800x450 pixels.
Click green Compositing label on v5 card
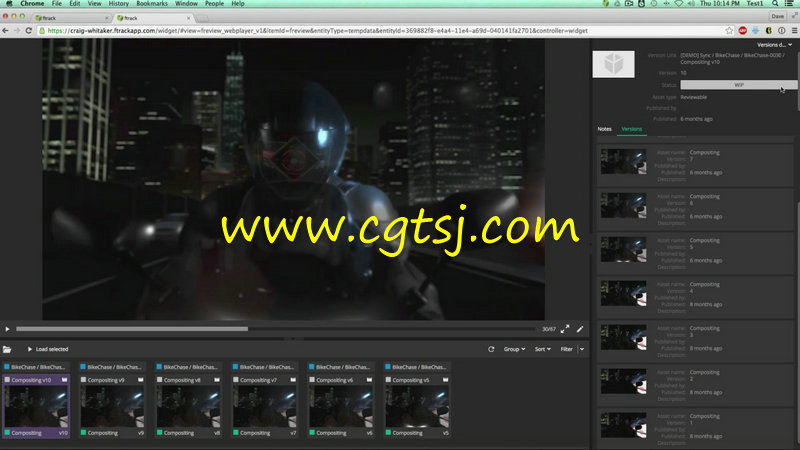[x=407, y=433]
